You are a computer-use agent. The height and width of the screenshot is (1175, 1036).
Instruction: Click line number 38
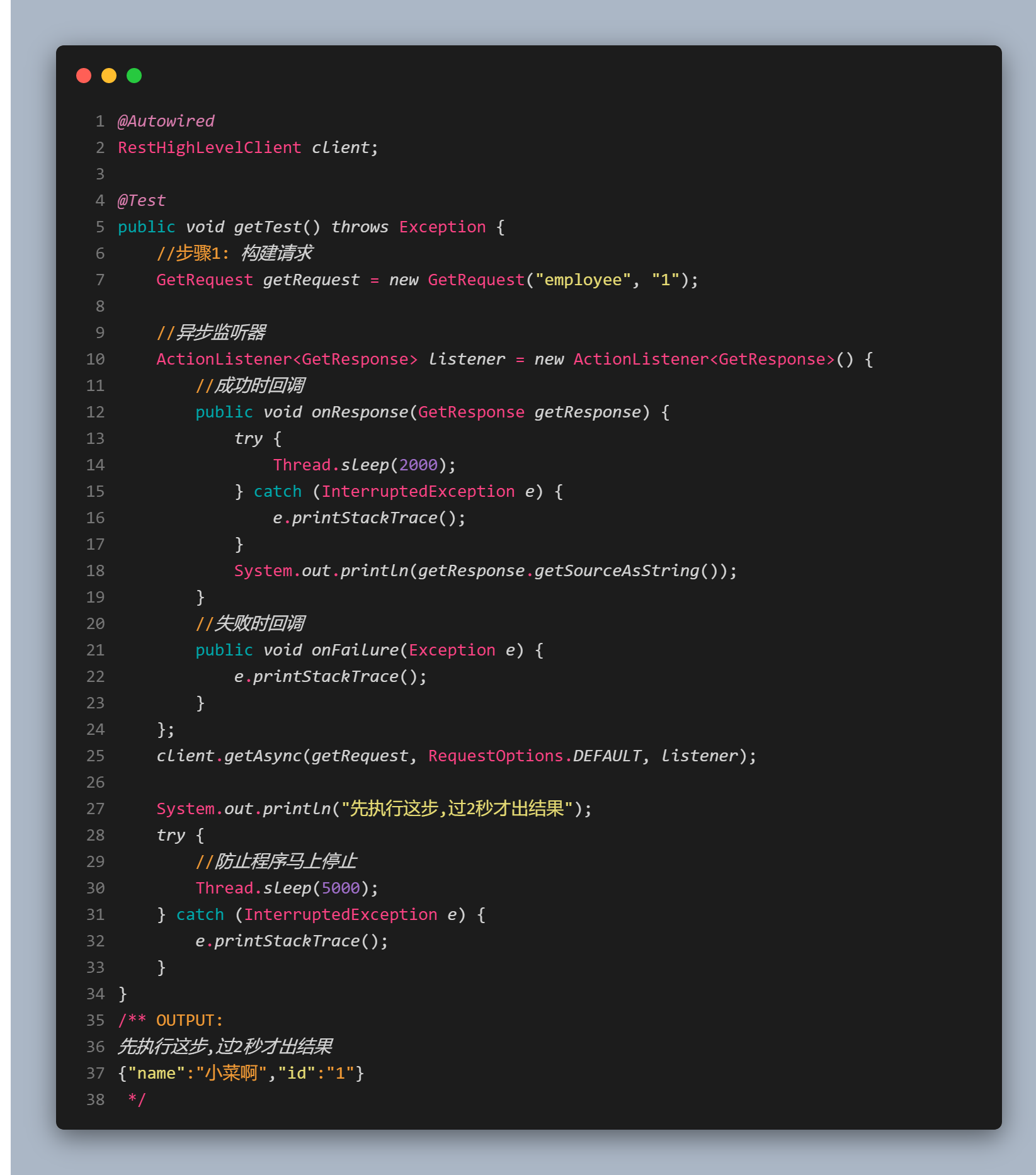[96, 1099]
